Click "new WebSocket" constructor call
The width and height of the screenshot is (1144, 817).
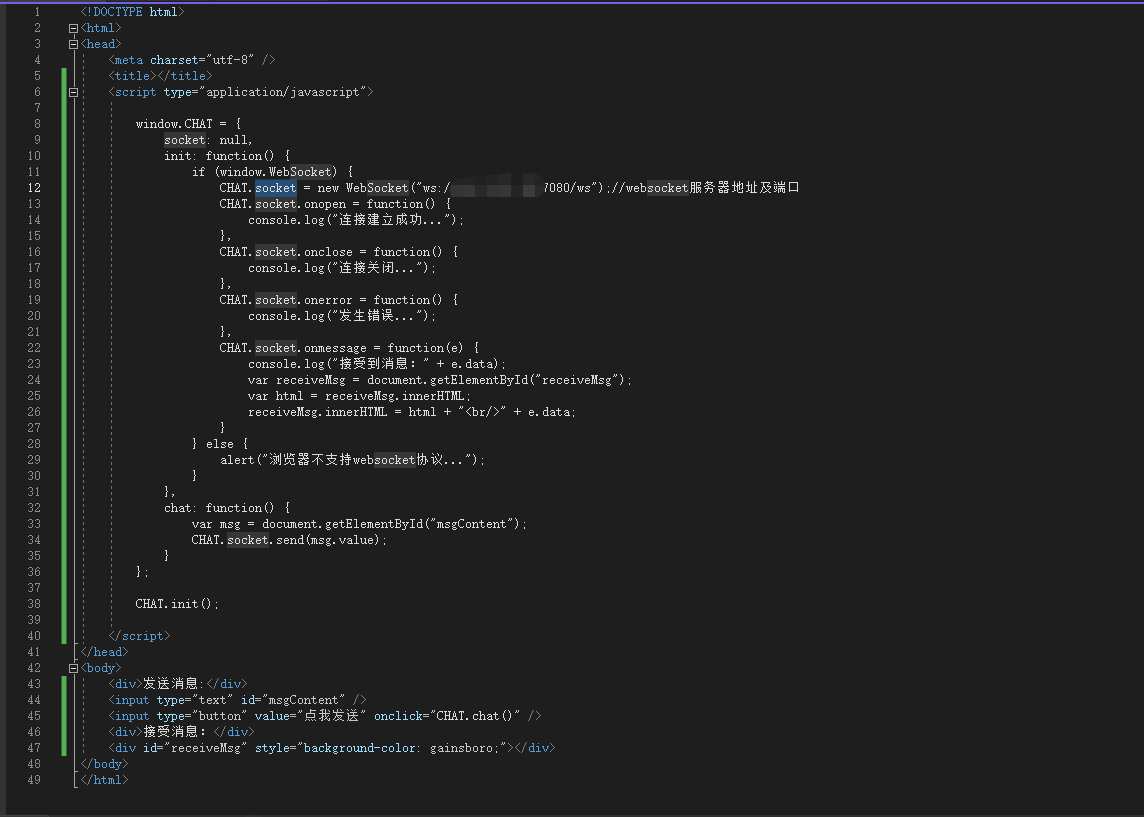click(363, 188)
